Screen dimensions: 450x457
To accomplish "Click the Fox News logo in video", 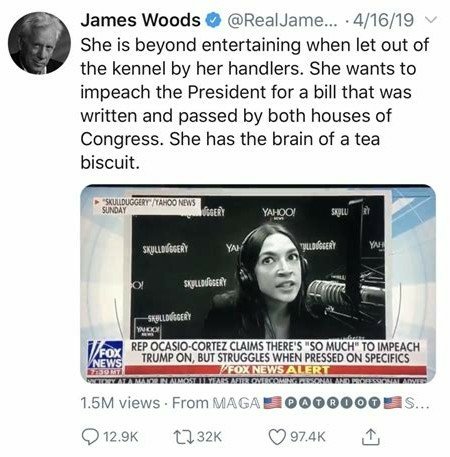I will 106,358.
